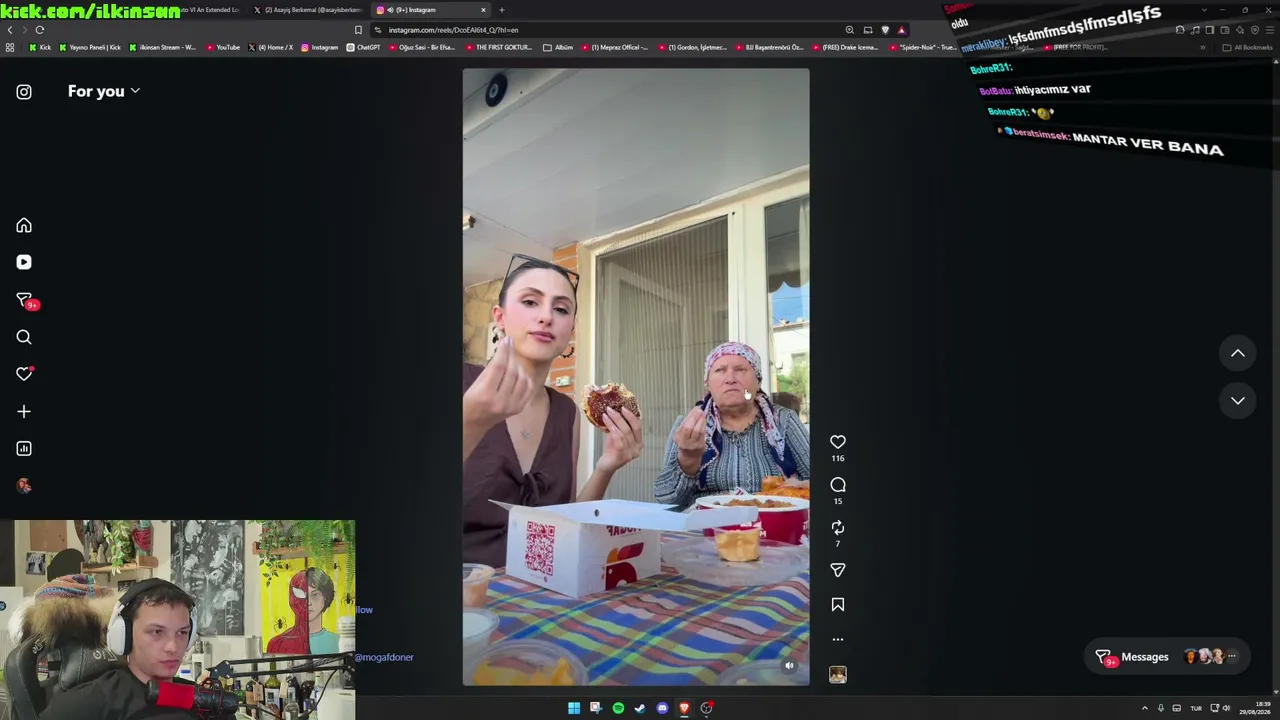Open Discord from the taskbar
The image size is (1280, 720).
662,708
